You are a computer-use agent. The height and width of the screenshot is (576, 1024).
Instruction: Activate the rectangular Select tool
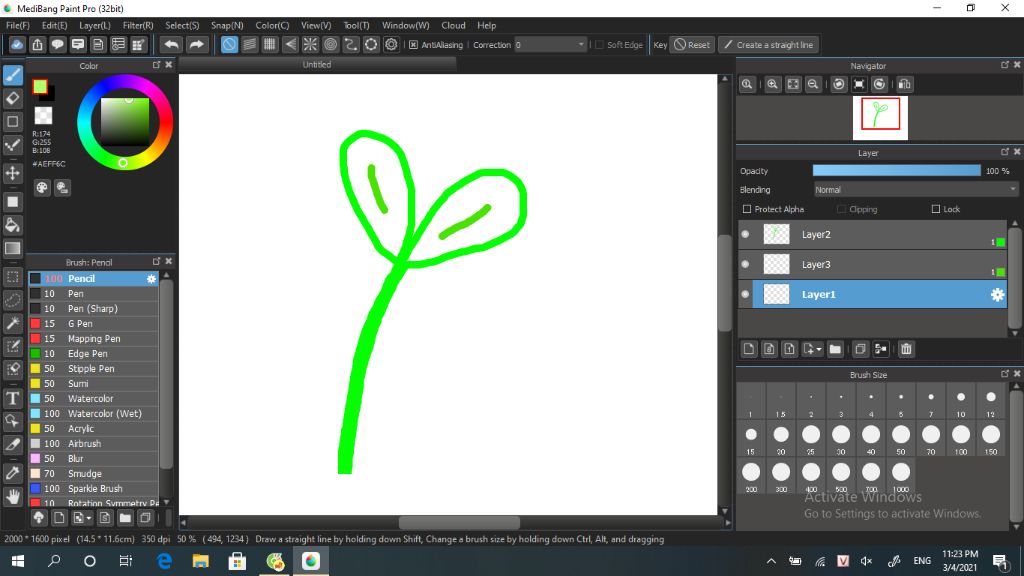click(x=12, y=277)
